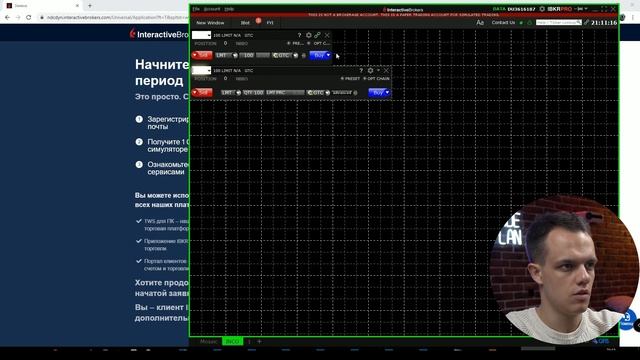Screen dimensions: 640x360
Task: Click the red notification badge beside IBot
Action: click(x=258, y=20)
